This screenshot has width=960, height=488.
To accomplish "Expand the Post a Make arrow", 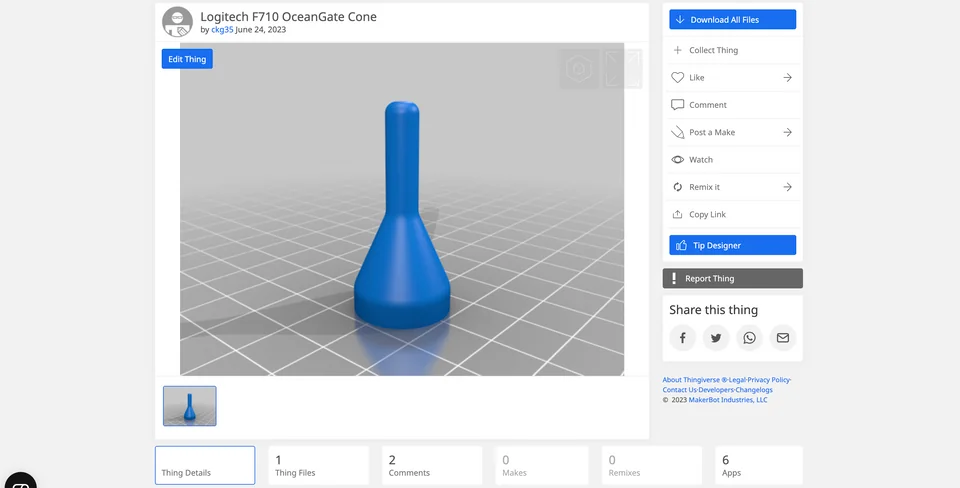I will pyautogui.click(x=787, y=132).
